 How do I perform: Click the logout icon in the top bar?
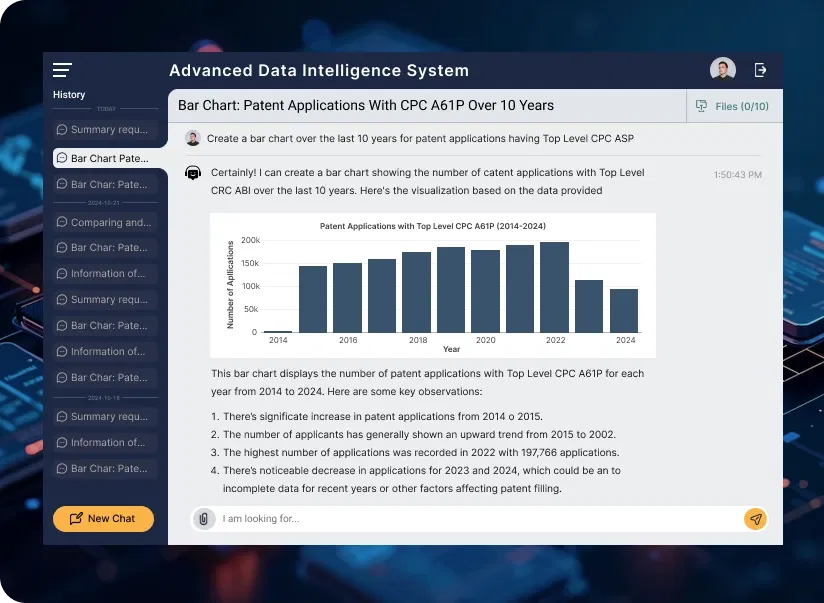(760, 70)
